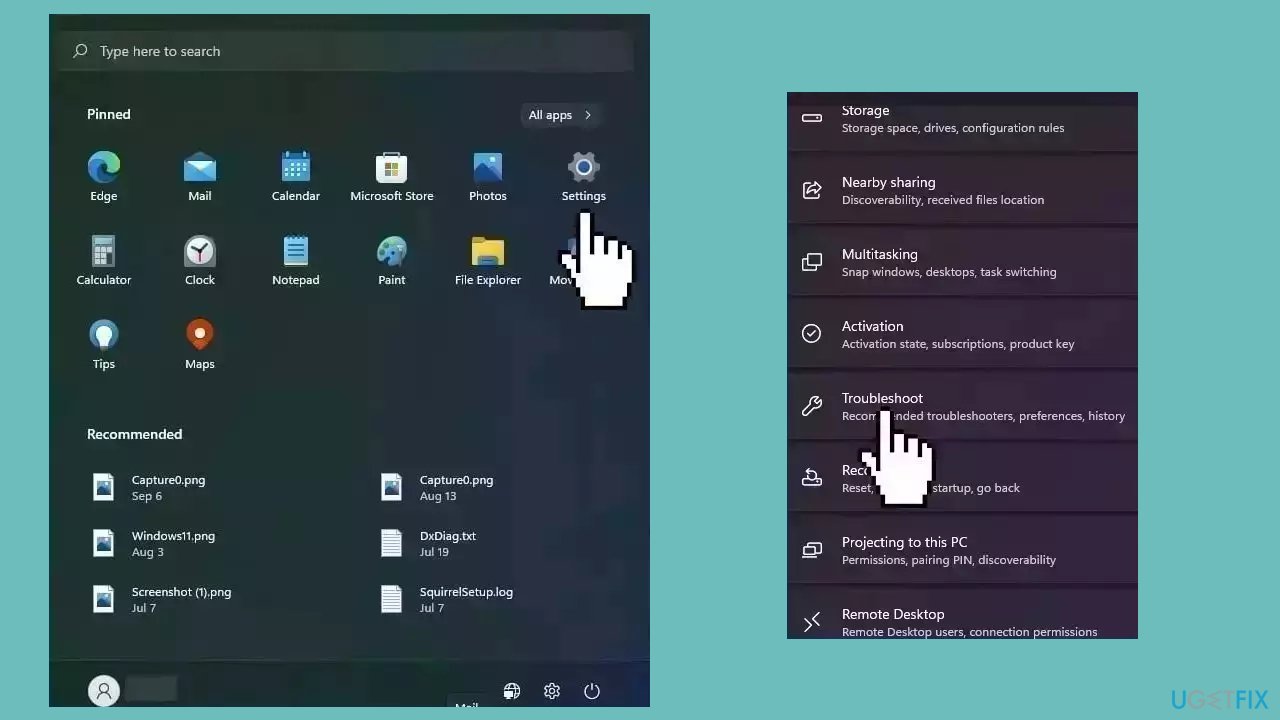This screenshot has width=1280, height=720.
Task: Click the Multitasking windows icon
Action: (x=812, y=262)
